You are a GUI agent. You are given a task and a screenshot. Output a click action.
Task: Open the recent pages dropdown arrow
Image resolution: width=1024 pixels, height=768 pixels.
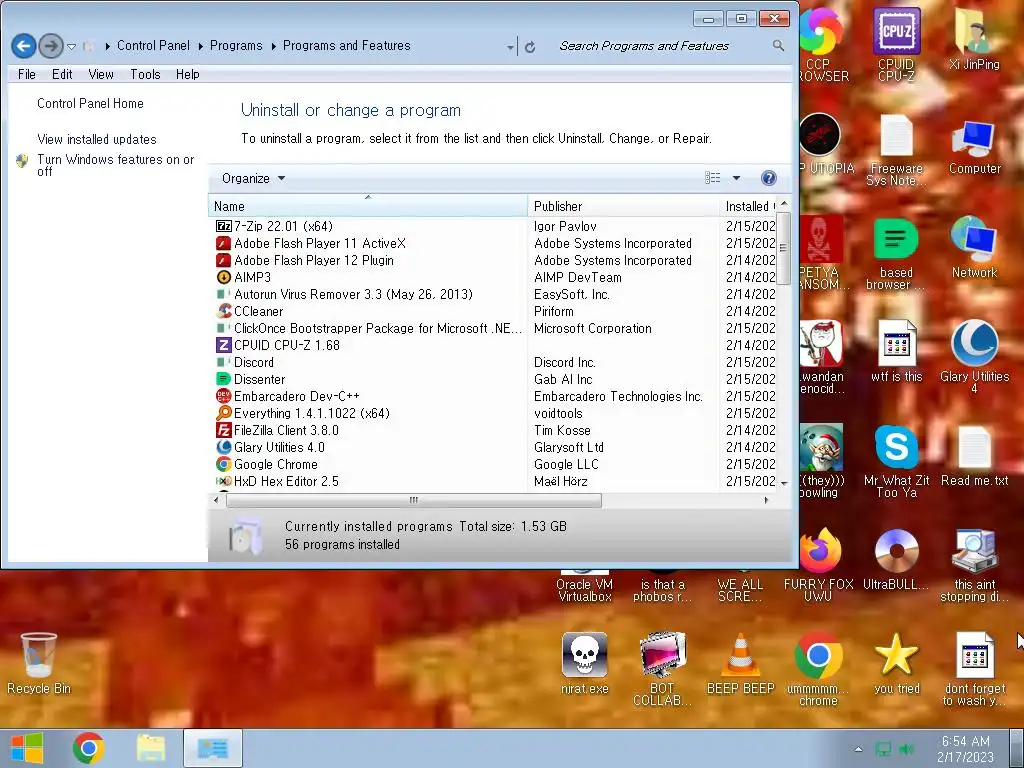71,46
